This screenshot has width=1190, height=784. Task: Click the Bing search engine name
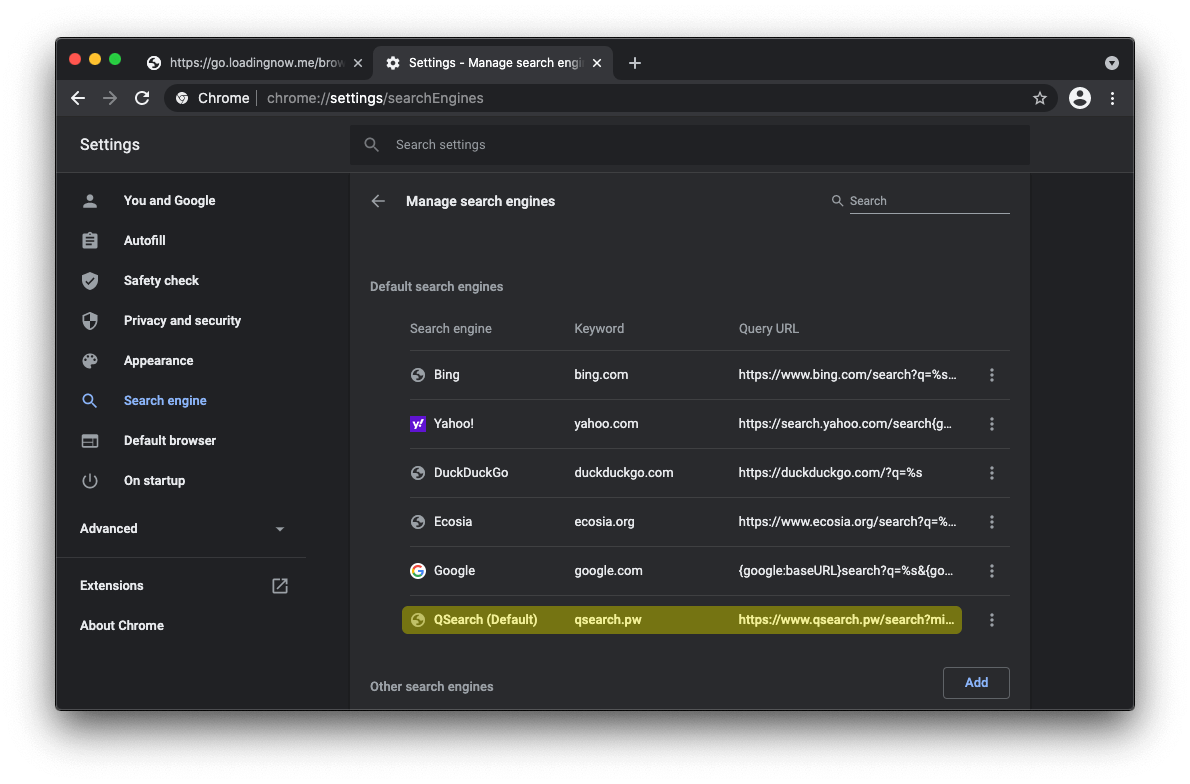tap(446, 375)
